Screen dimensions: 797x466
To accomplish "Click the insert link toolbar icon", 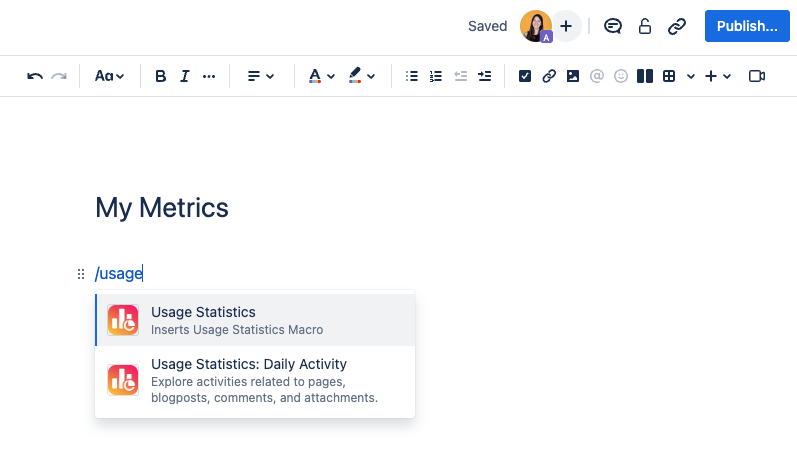I will 549,76.
